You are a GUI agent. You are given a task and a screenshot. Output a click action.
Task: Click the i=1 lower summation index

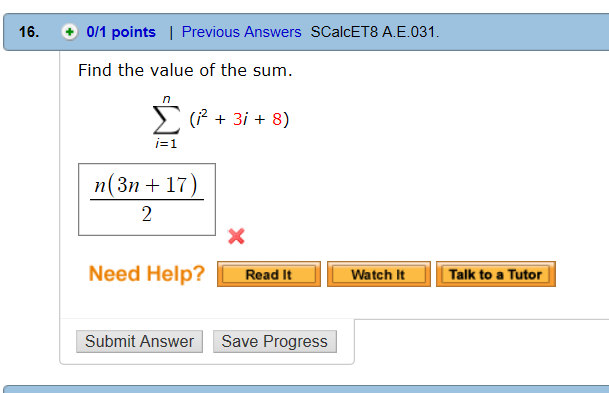166,144
